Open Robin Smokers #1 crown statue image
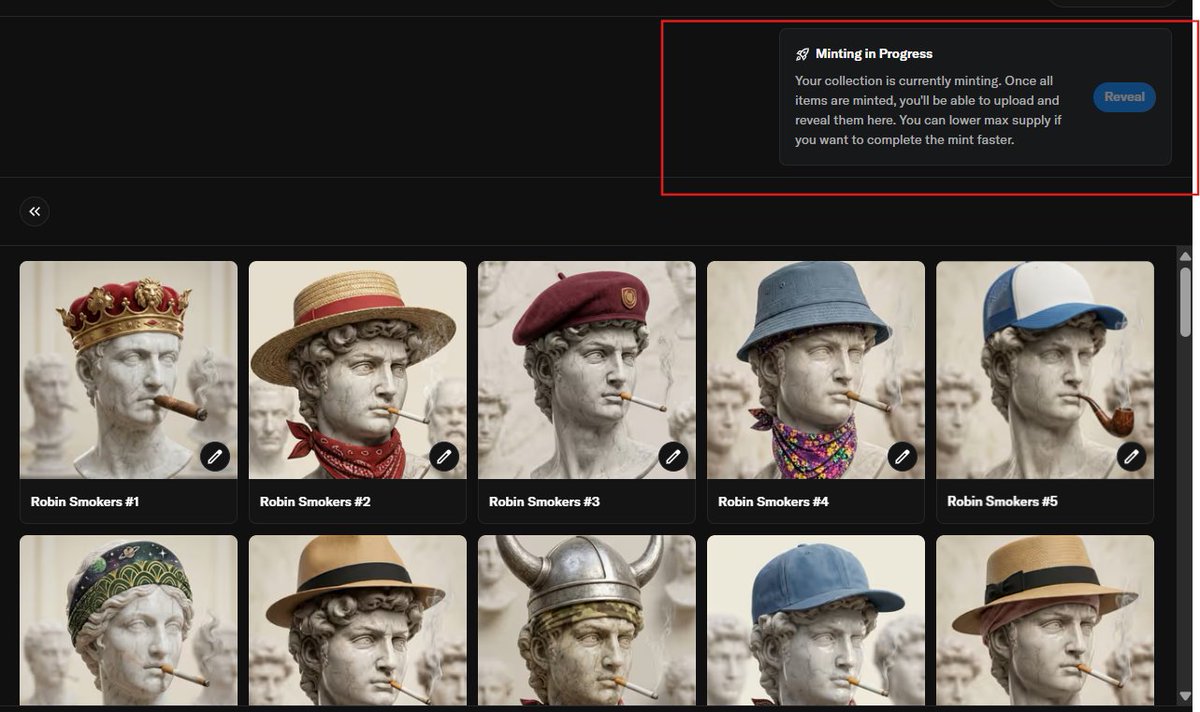 pyautogui.click(x=128, y=370)
